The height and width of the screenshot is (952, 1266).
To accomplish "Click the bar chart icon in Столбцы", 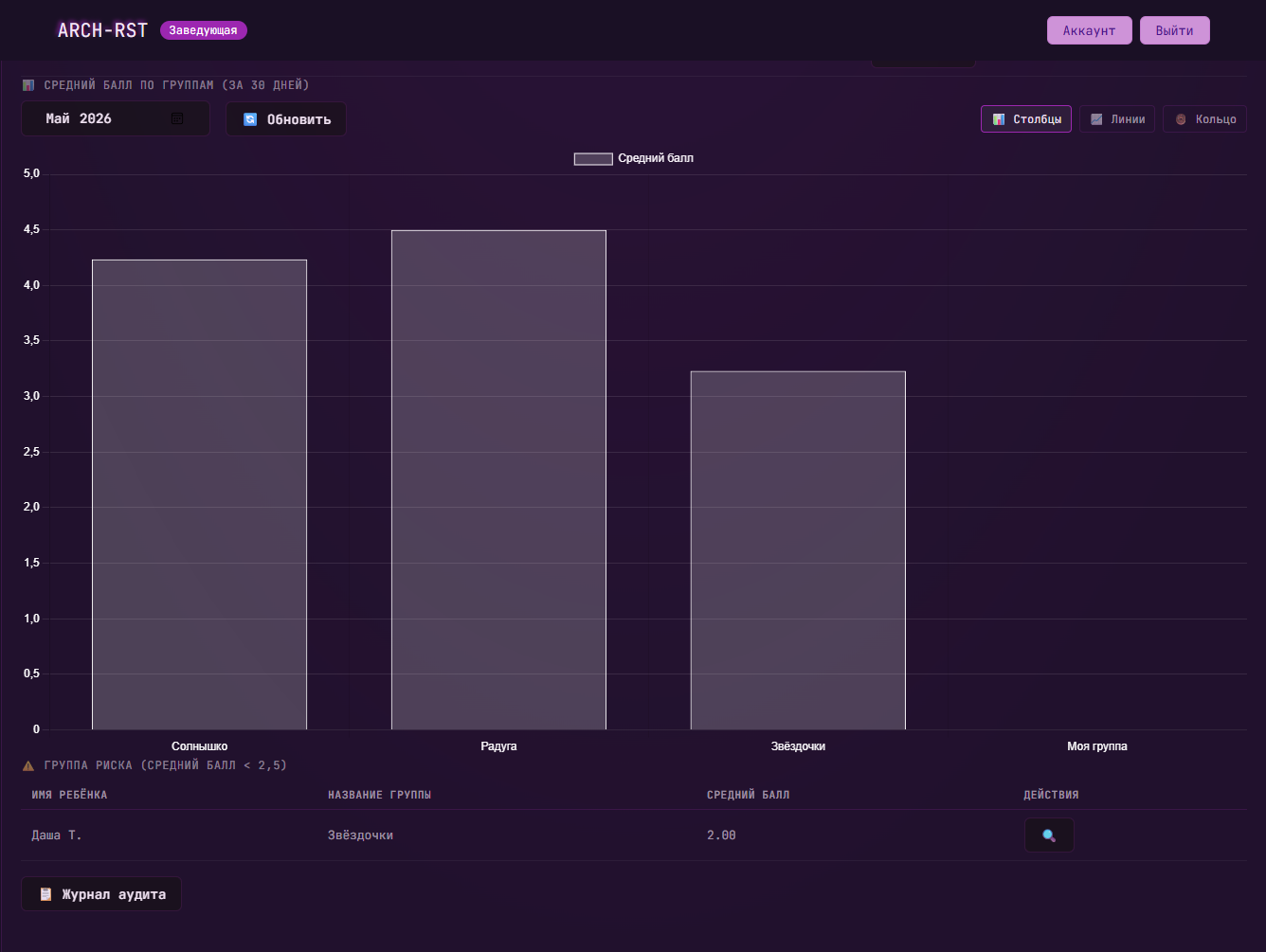I will point(999,119).
